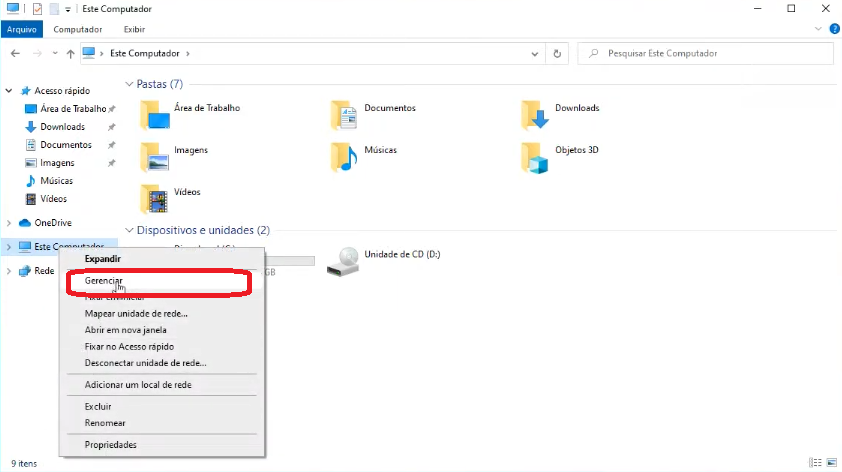Select Imagens in the navigation sidebar
Viewport: 842px width, 472px height.
(57, 163)
